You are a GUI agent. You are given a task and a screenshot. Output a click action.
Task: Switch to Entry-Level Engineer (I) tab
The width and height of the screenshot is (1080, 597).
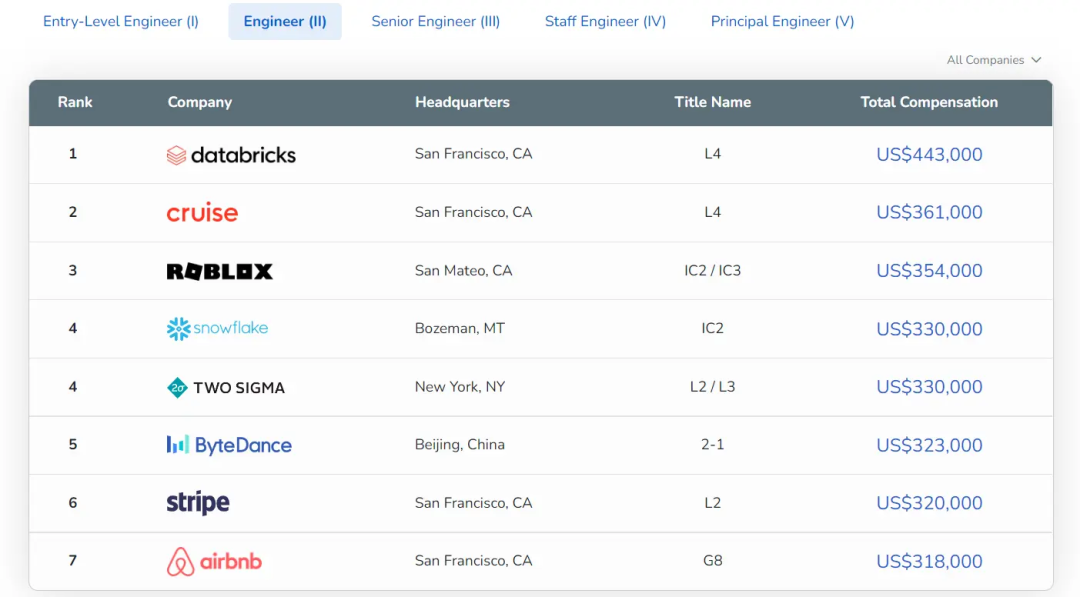tap(121, 21)
